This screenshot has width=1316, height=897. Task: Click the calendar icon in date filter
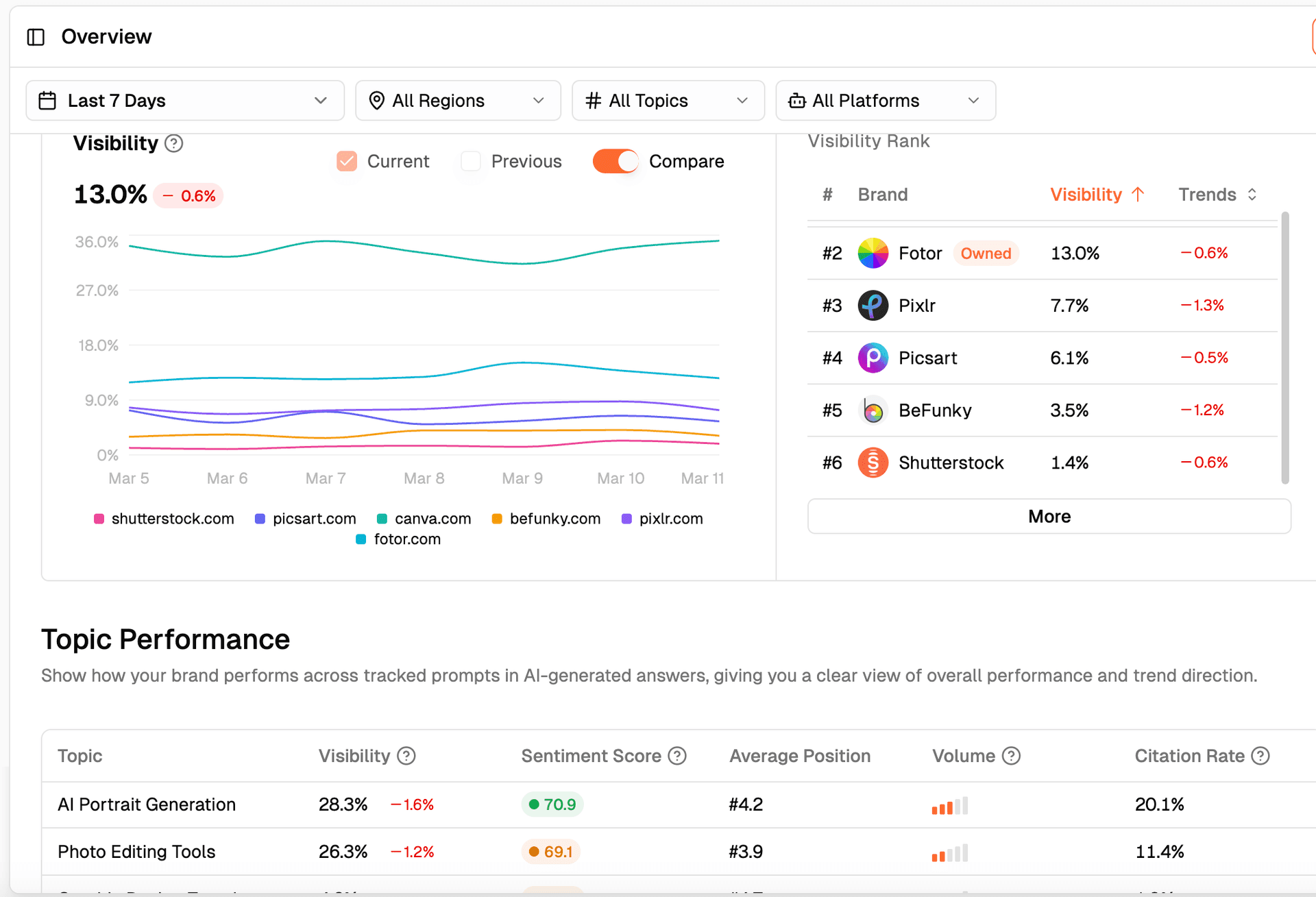click(x=47, y=101)
